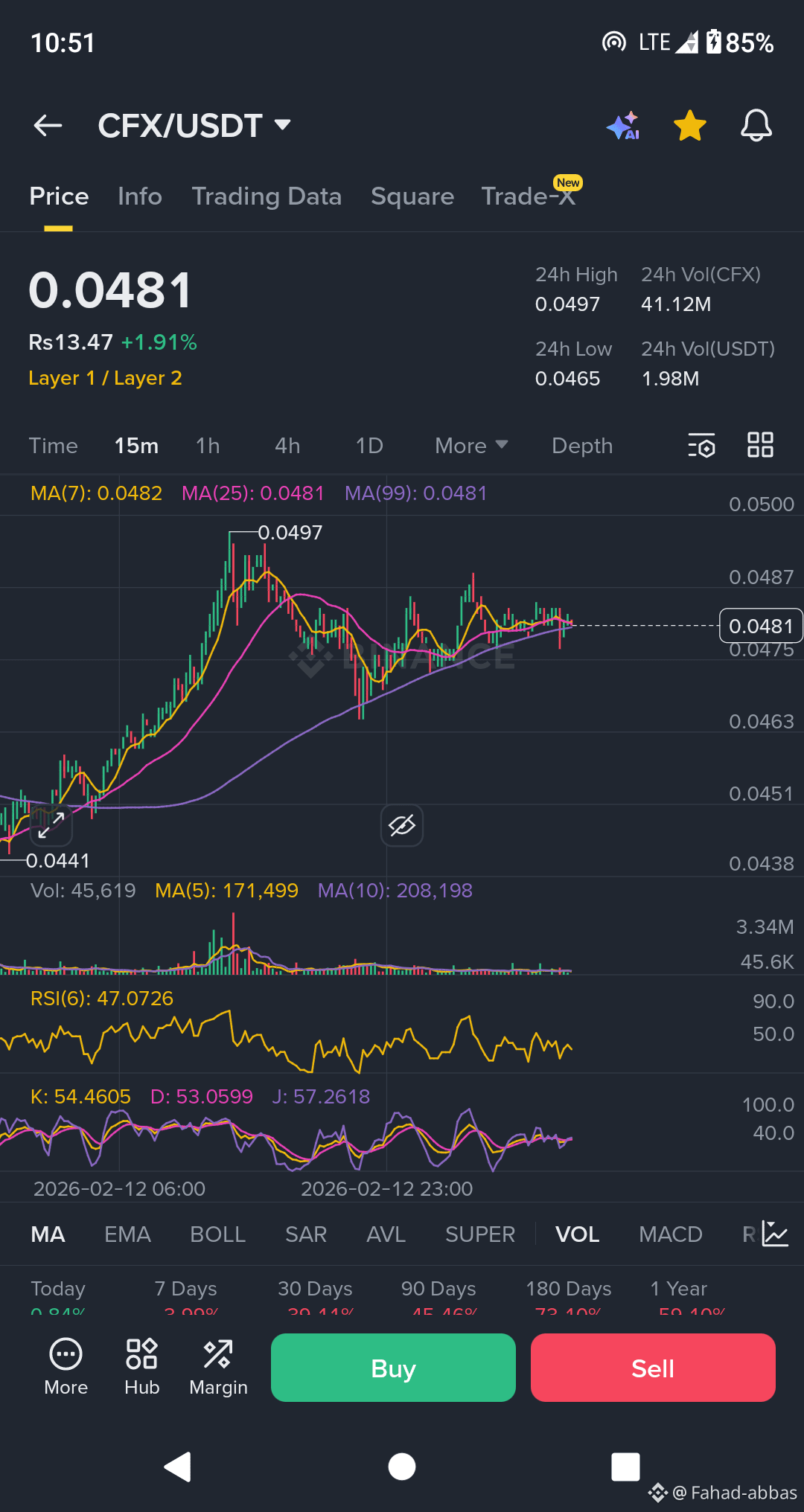
Task: Open the chart grid layout icon
Action: tap(760, 445)
